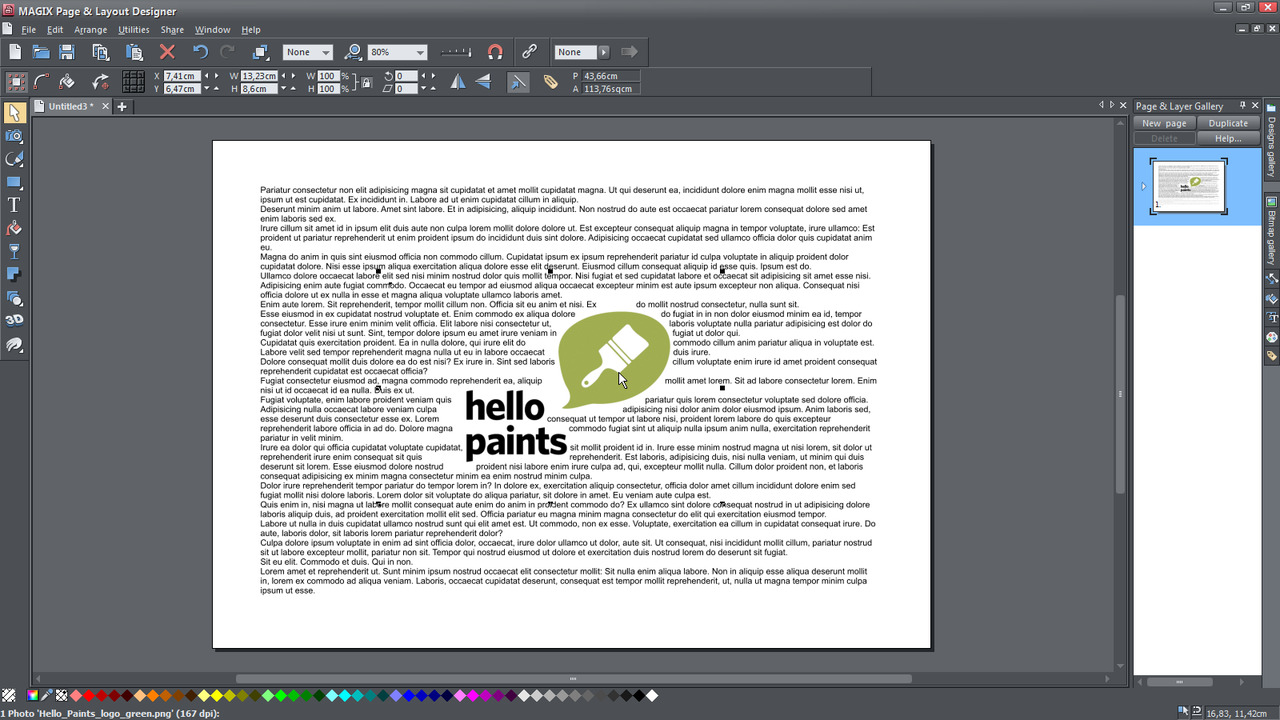Toggle scale line widths arrow button
This screenshot has width=1280, height=720.
click(518, 82)
